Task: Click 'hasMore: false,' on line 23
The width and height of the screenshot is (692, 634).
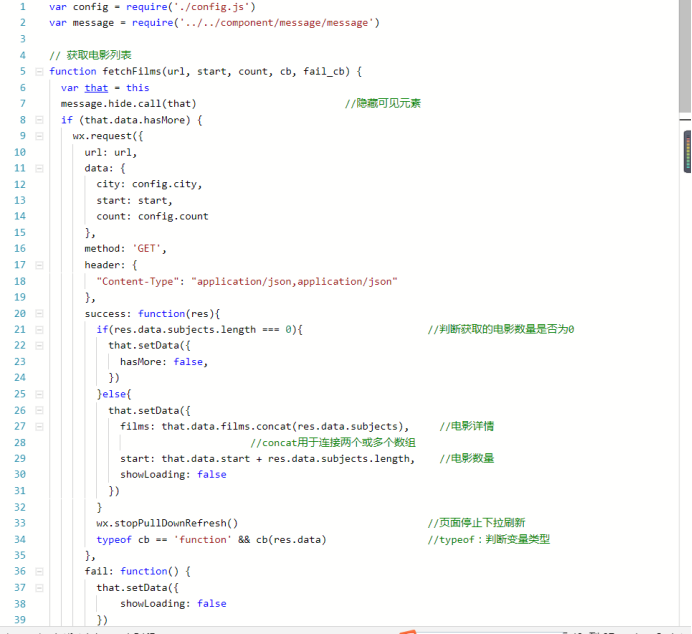Action: tap(164, 362)
